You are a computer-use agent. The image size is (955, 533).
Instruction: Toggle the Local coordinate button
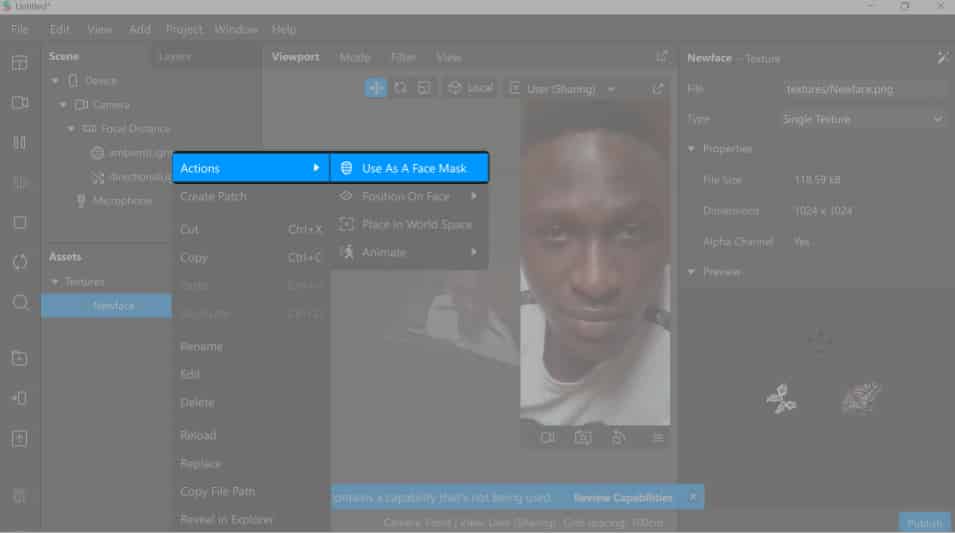pyautogui.click(x=471, y=88)
